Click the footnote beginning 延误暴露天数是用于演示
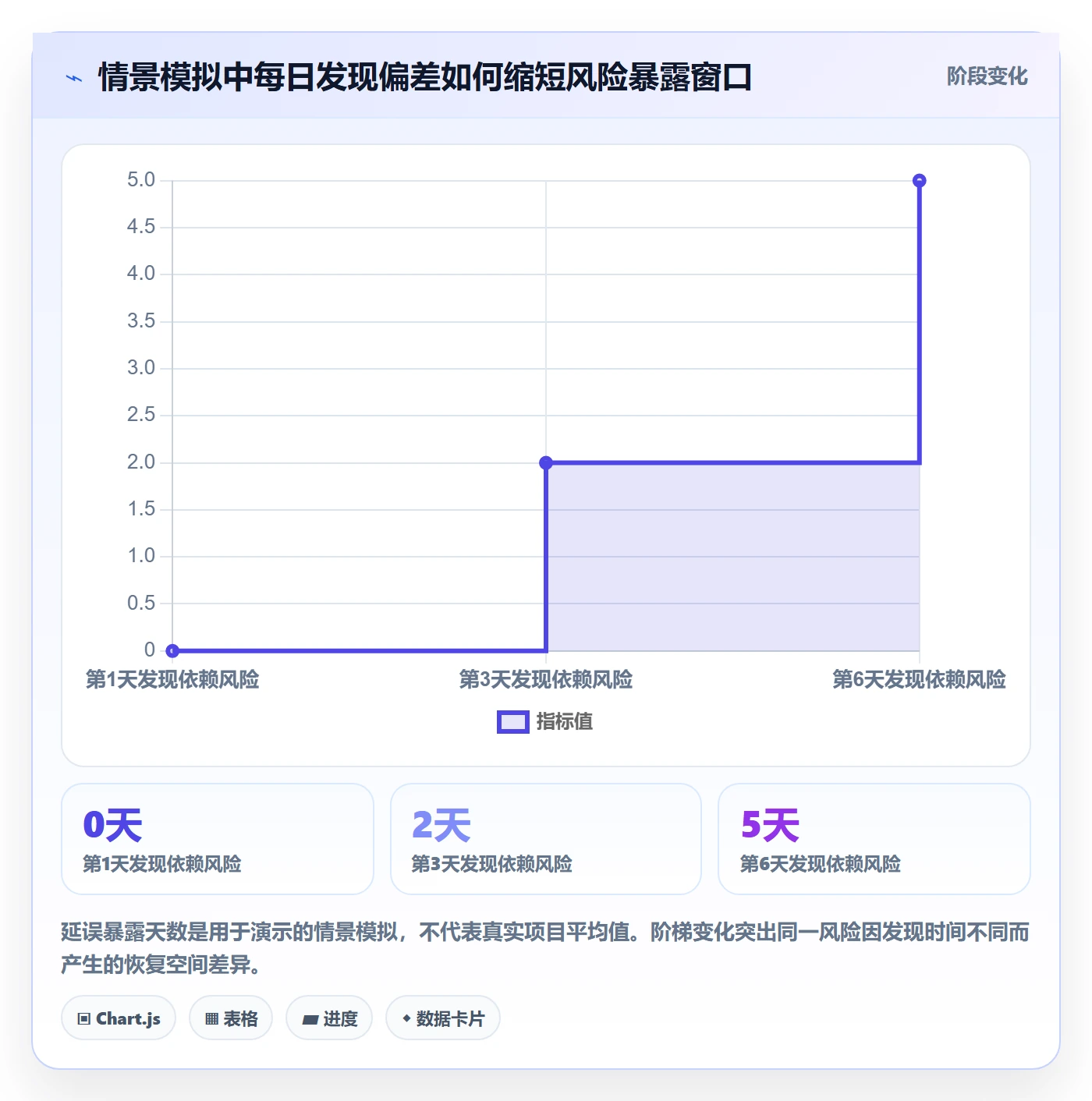 (x=545, y=948)
